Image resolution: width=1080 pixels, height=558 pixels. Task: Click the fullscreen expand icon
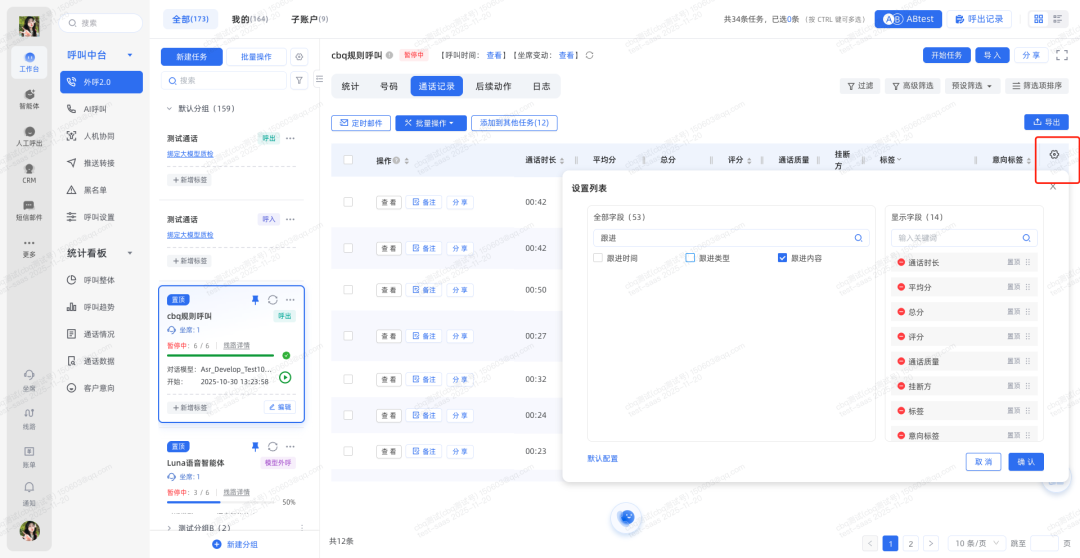coord(1060,55)
